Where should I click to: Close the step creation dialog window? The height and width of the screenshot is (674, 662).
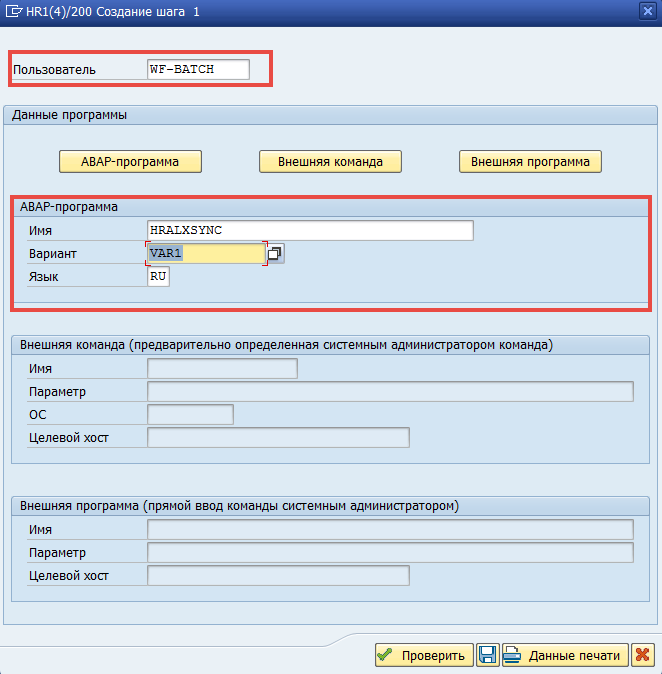(x=647, y=11)
